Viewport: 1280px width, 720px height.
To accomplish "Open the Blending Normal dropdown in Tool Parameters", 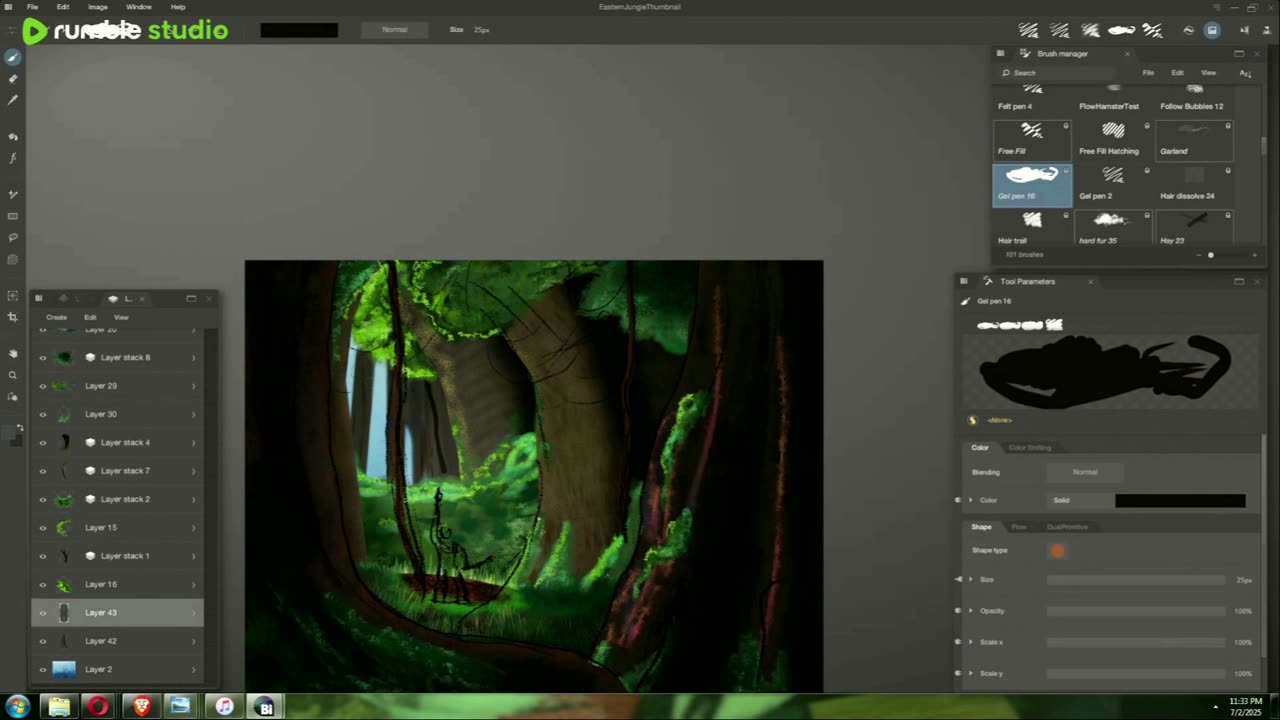I will point(1085,472).
